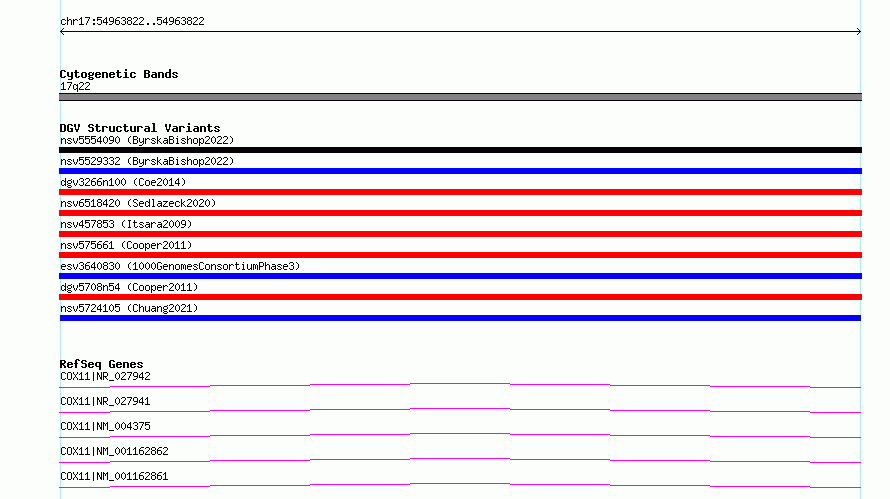The width and height of the screenshot is (890, 499).
Task: Click the gray 17q22 cytogenetic band bar
Action: tap(460, 97)
